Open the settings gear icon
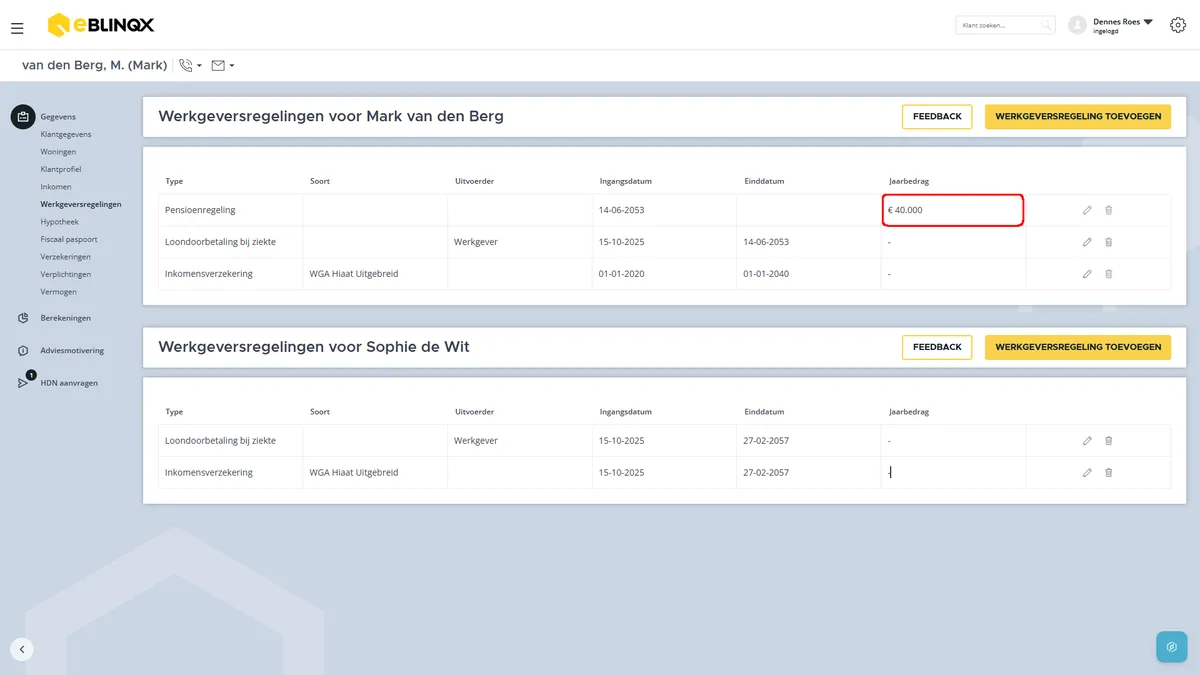Viewport: 1200px width, 675px height. 1177,25
